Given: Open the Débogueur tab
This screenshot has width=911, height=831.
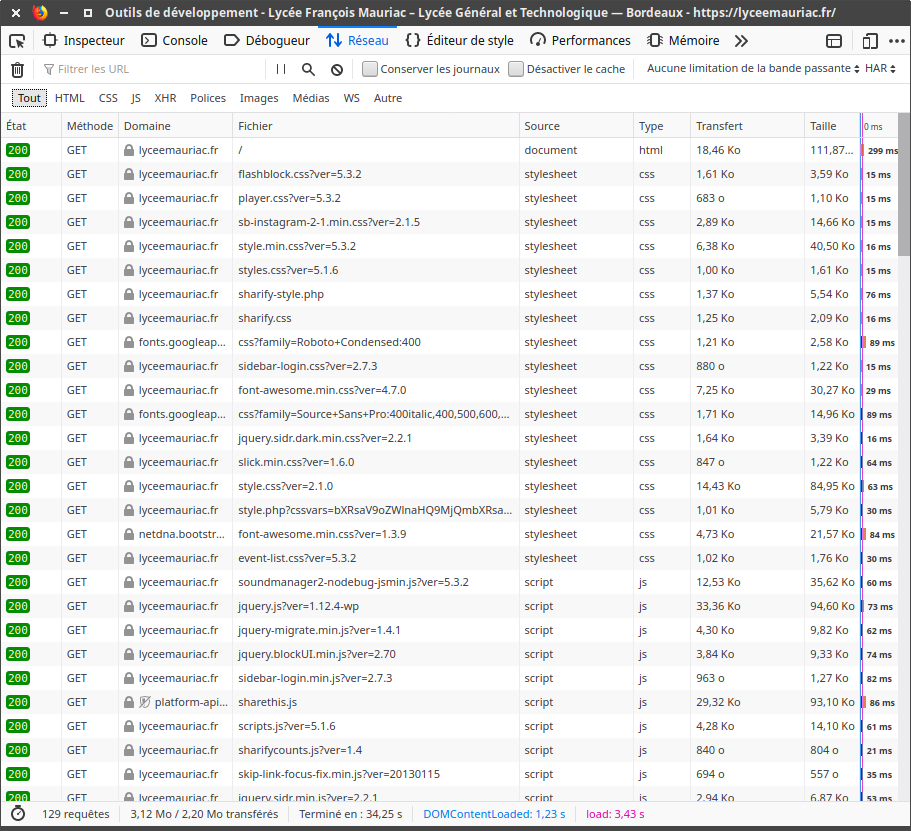Looking at the screenshot, I should (267, 41).
